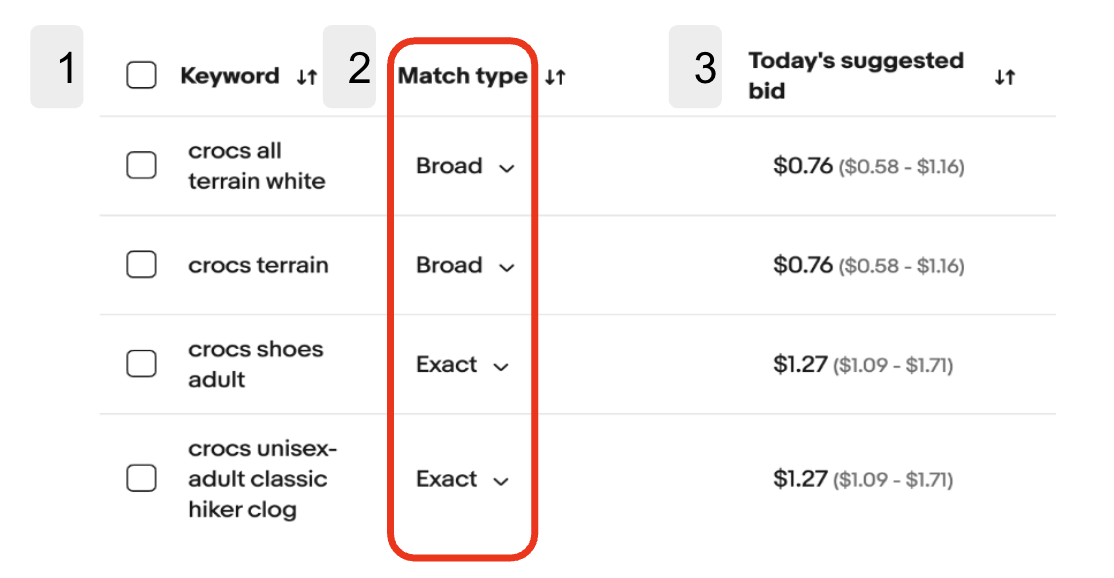This screenshot has height=578, width=1114.
Task: Check the 'crocs all terrain white' checkbox
Action: coord(141,166)
